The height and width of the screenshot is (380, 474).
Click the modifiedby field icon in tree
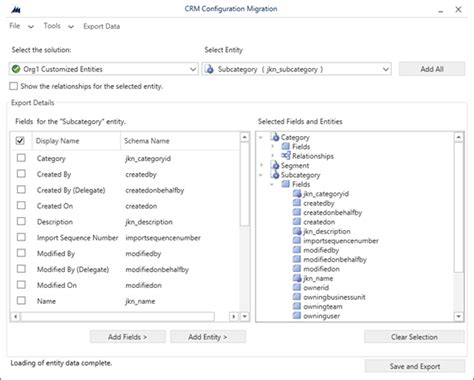click(297, 250)
